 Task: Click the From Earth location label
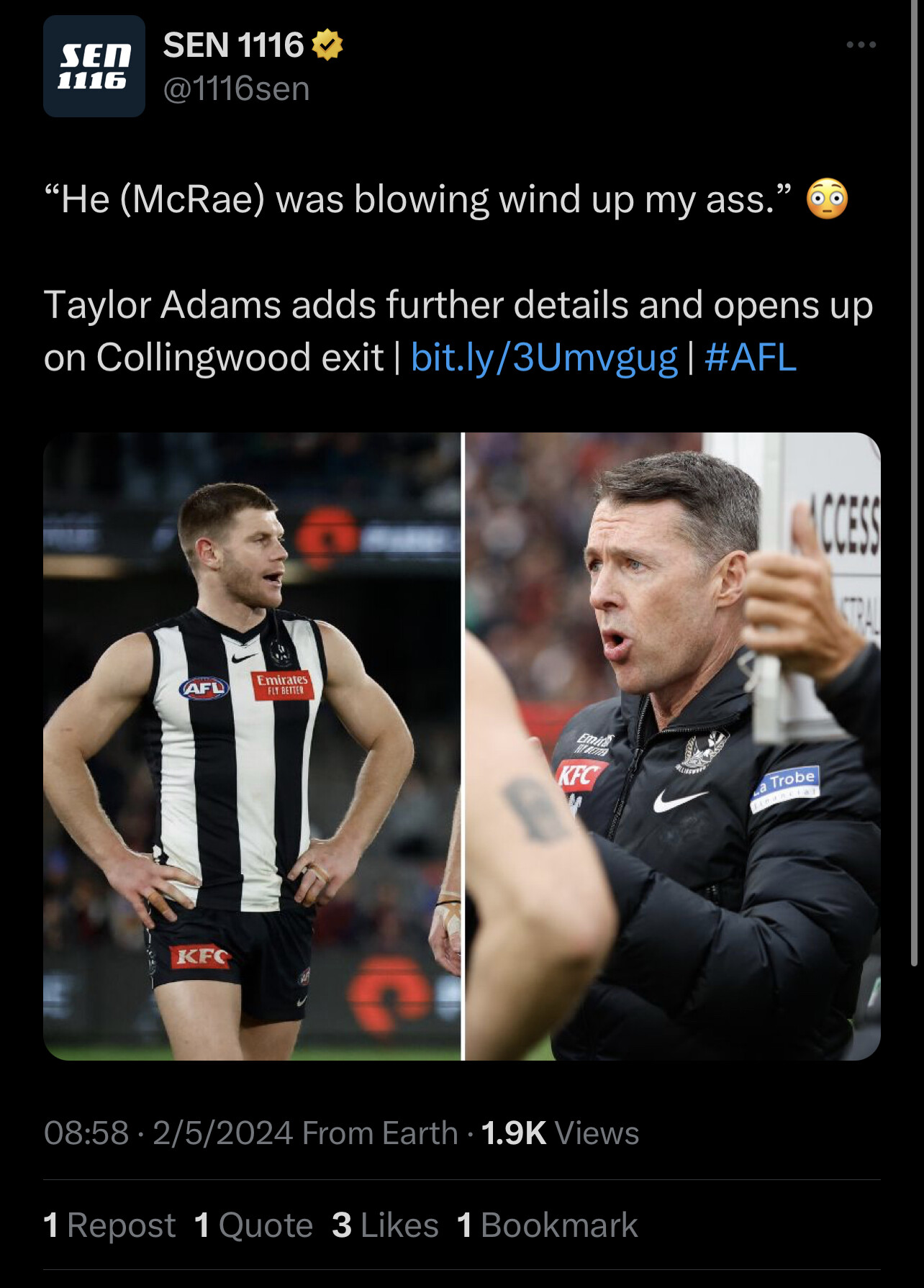[x=380, y=1133]
